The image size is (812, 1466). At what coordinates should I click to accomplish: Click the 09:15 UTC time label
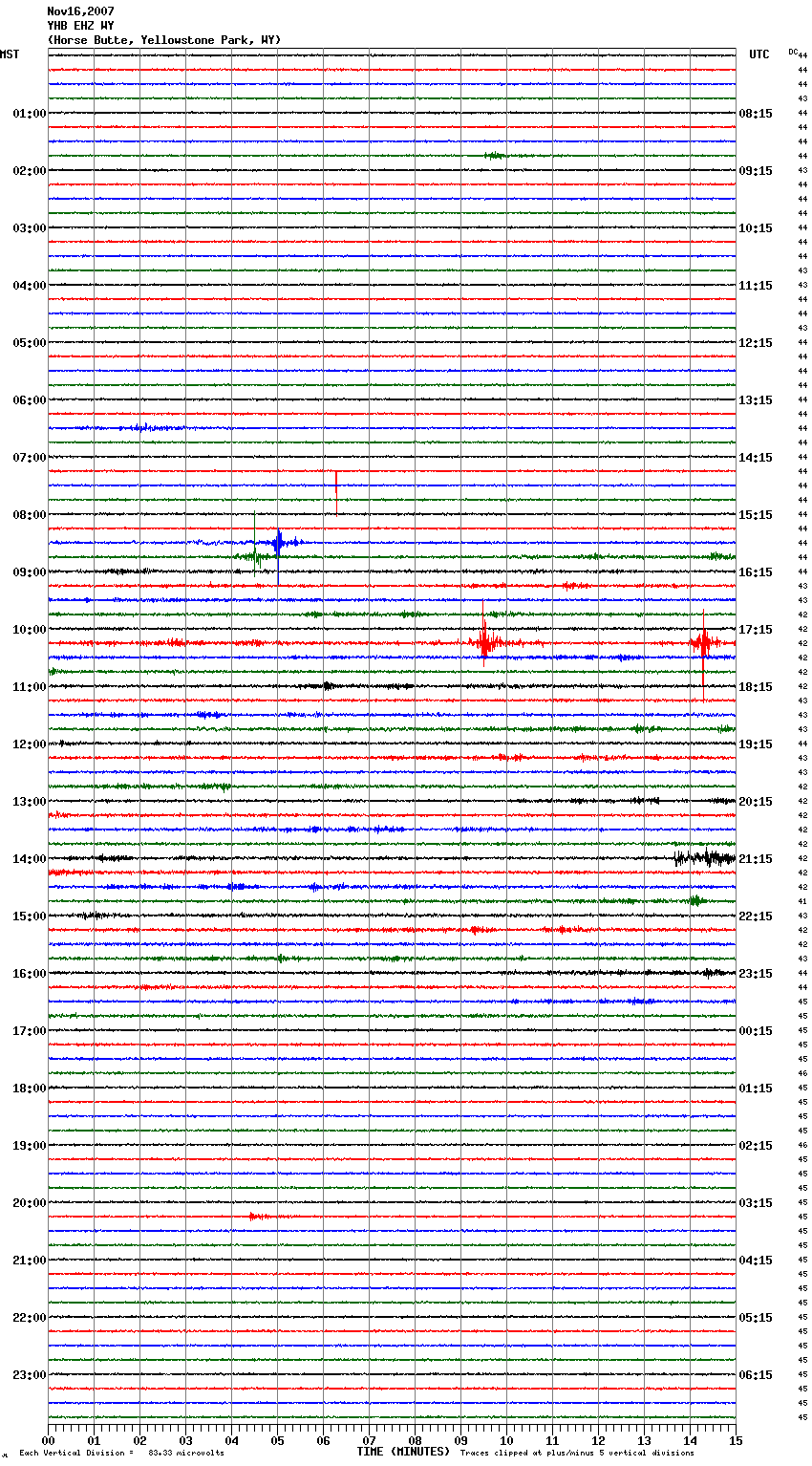tap(756, 171)
